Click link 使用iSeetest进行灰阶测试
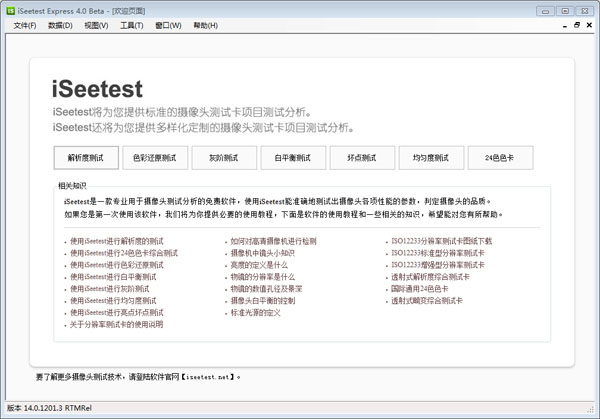The image size is (600, 419). (109, 289)
